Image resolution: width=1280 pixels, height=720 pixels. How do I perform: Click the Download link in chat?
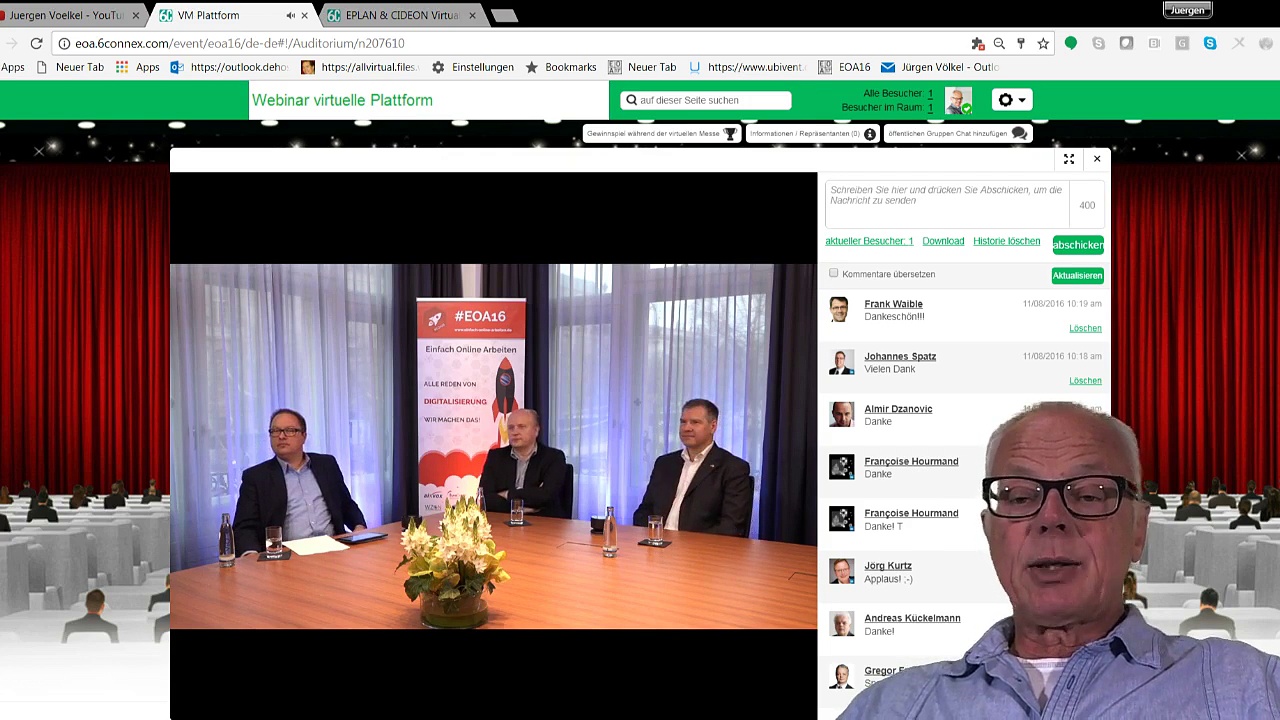(x=943, y=241)
